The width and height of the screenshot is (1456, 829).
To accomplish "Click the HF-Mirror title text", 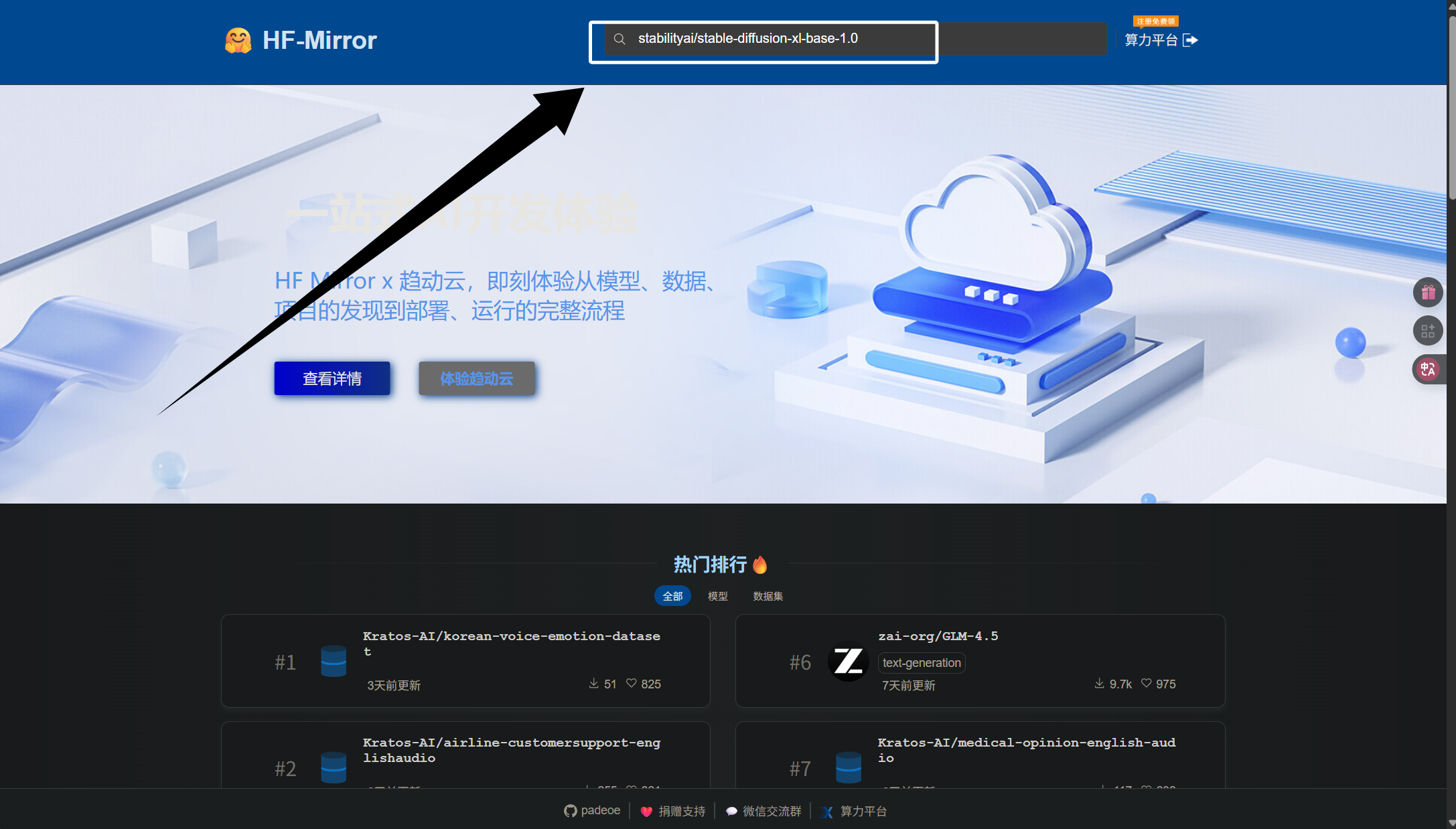I will coord(319,40).
